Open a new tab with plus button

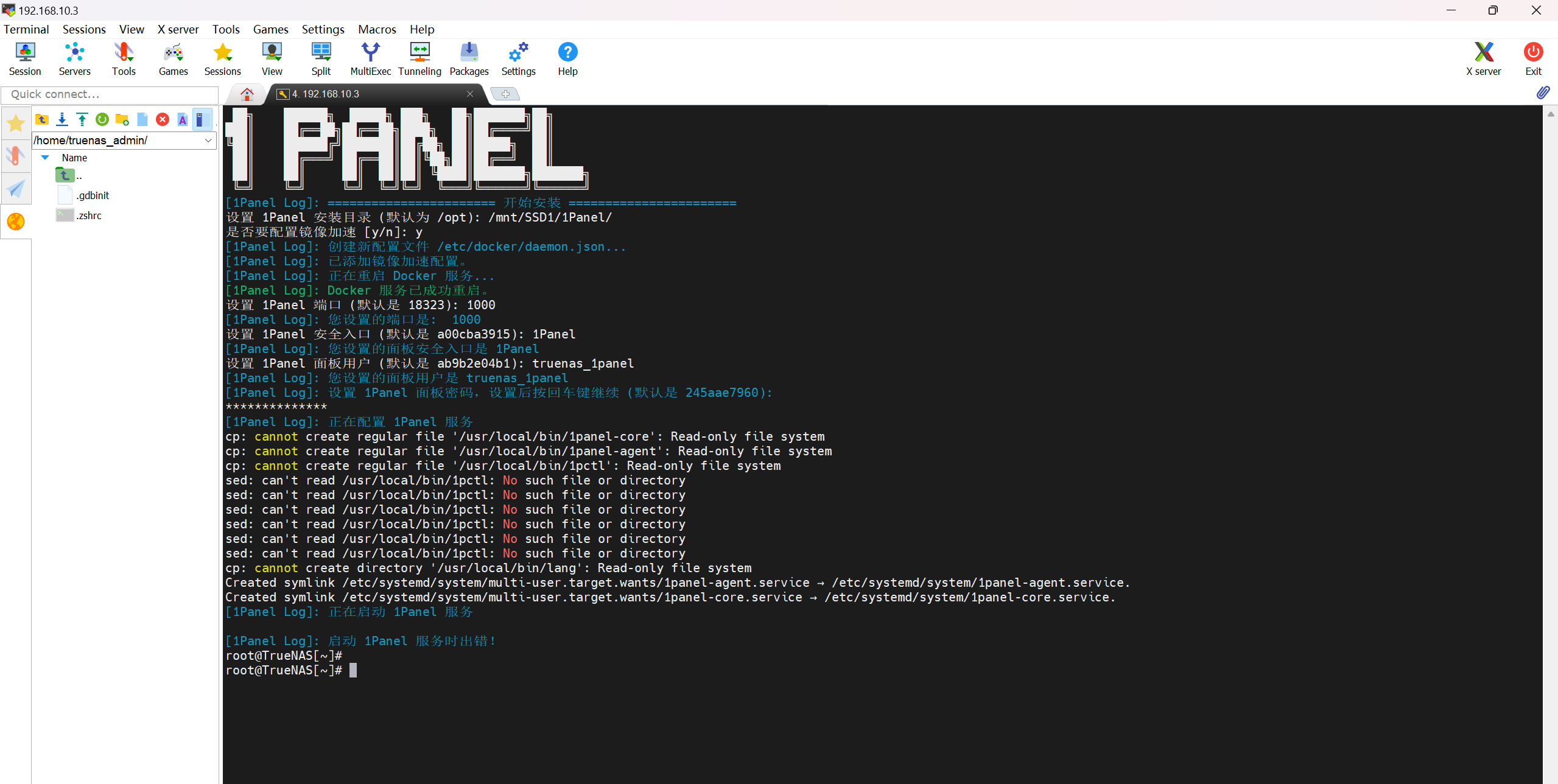click(x=505, y=94)
